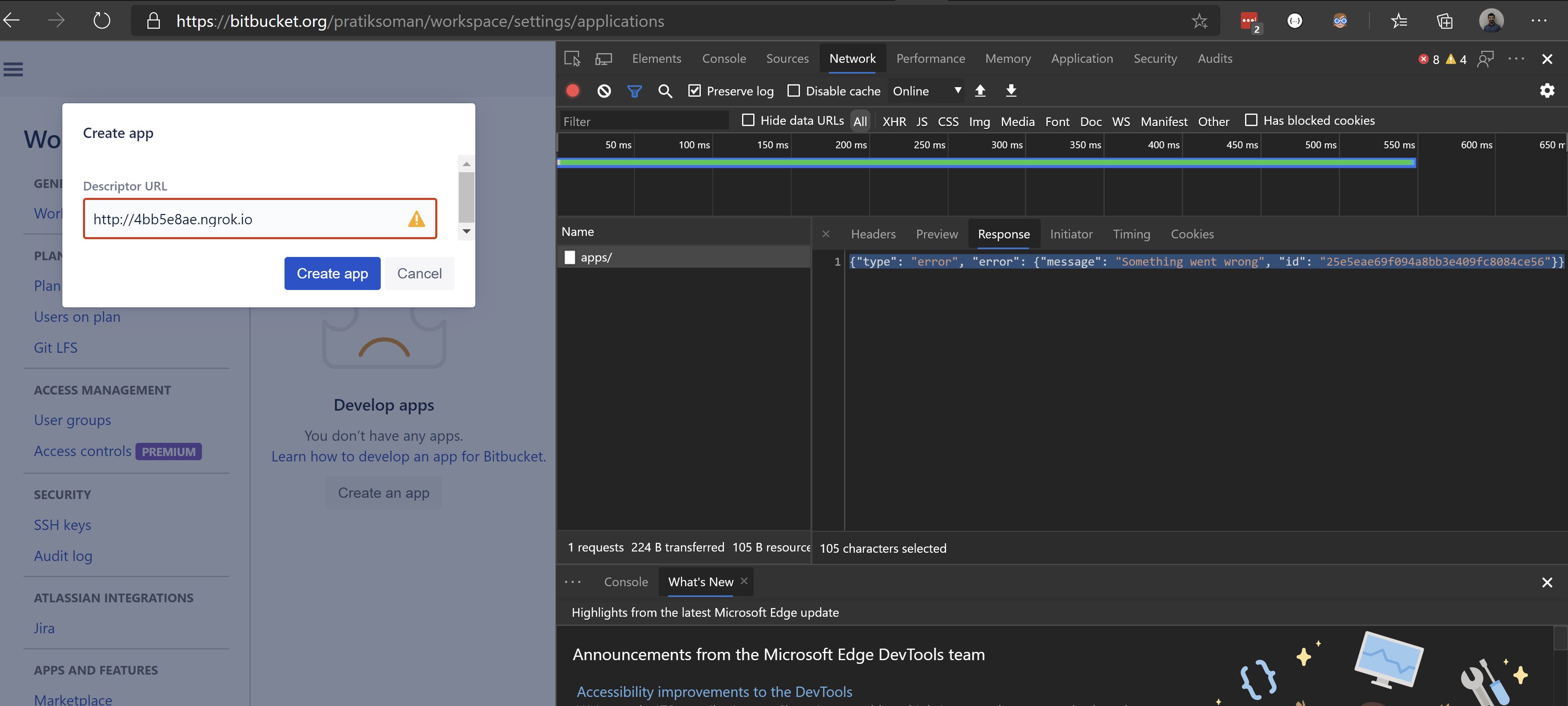The height and width of the screenshot is (706, 1568).
Task: Toggle device emulation toolbar icon
Action: pos(604,59)
